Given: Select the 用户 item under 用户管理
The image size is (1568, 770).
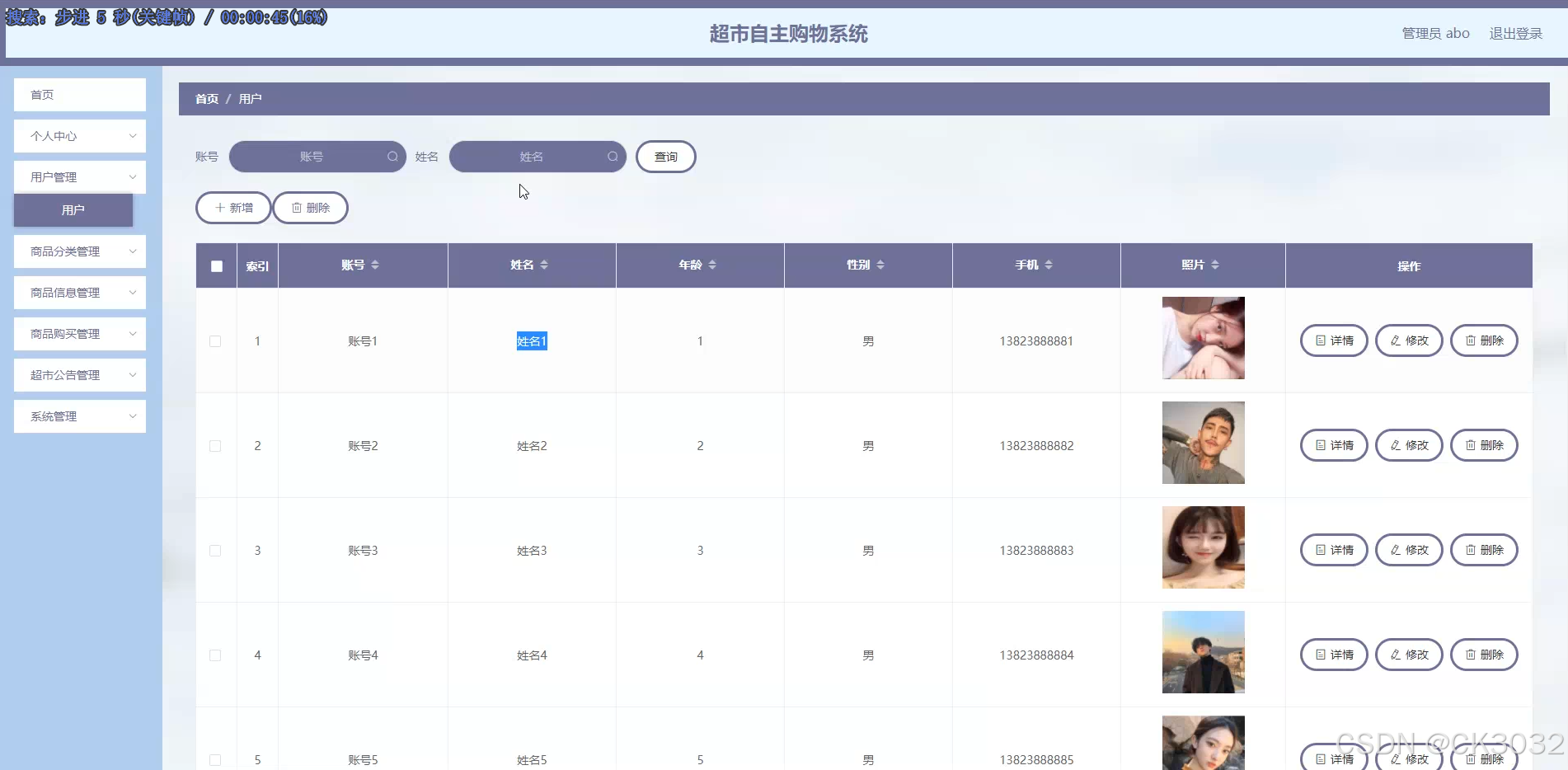Looking at the screenshot, I should click(73, 210).
